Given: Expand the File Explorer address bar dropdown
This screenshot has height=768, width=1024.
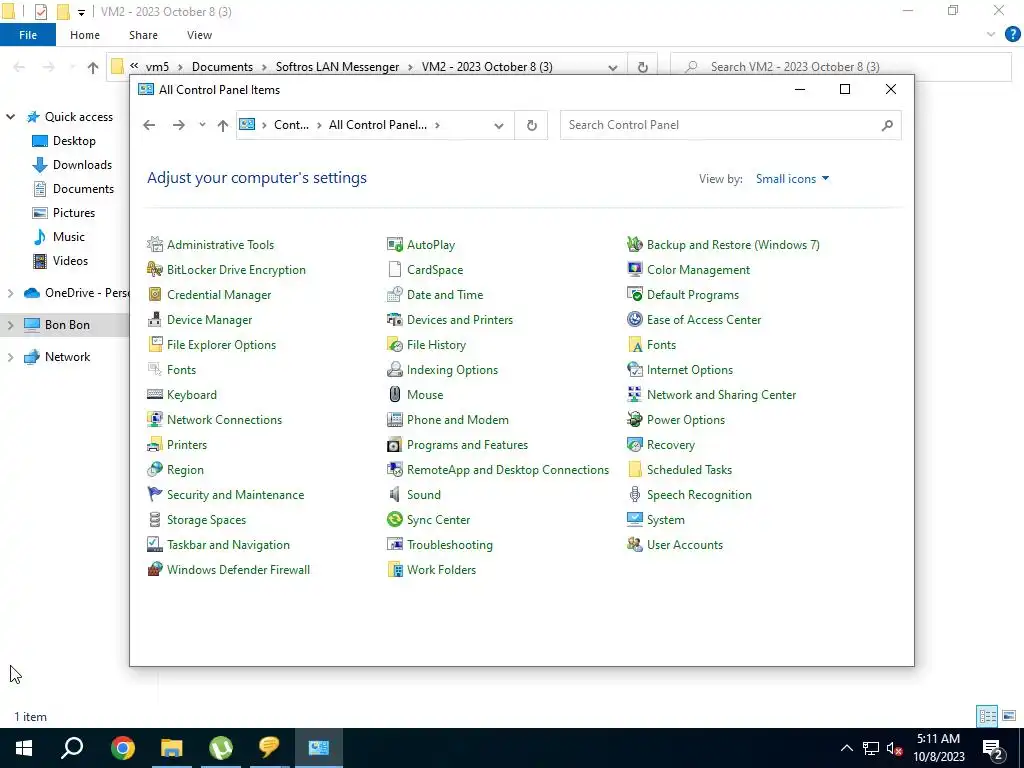Looking at the screenshot, I should 613,67.
